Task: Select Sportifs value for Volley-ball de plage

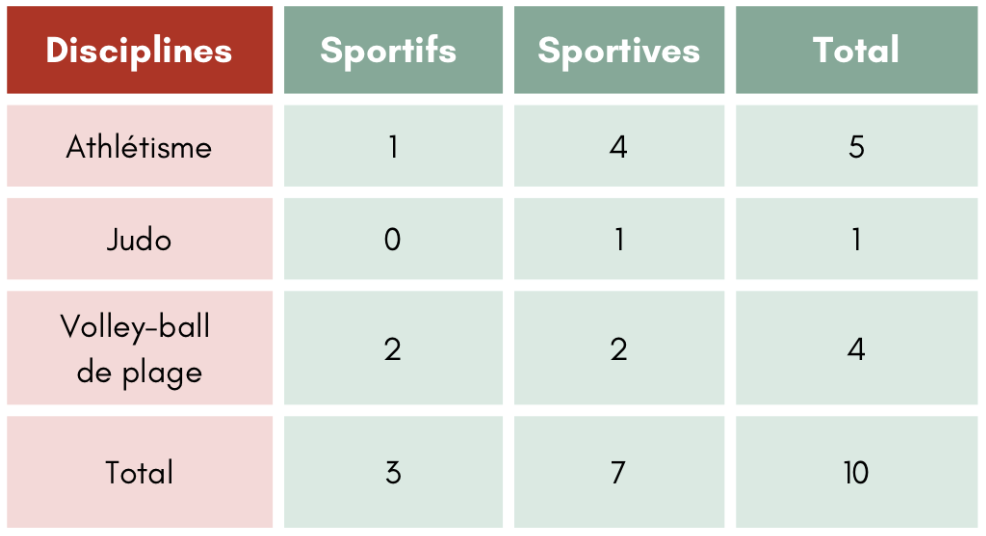Action: point(393,349)
